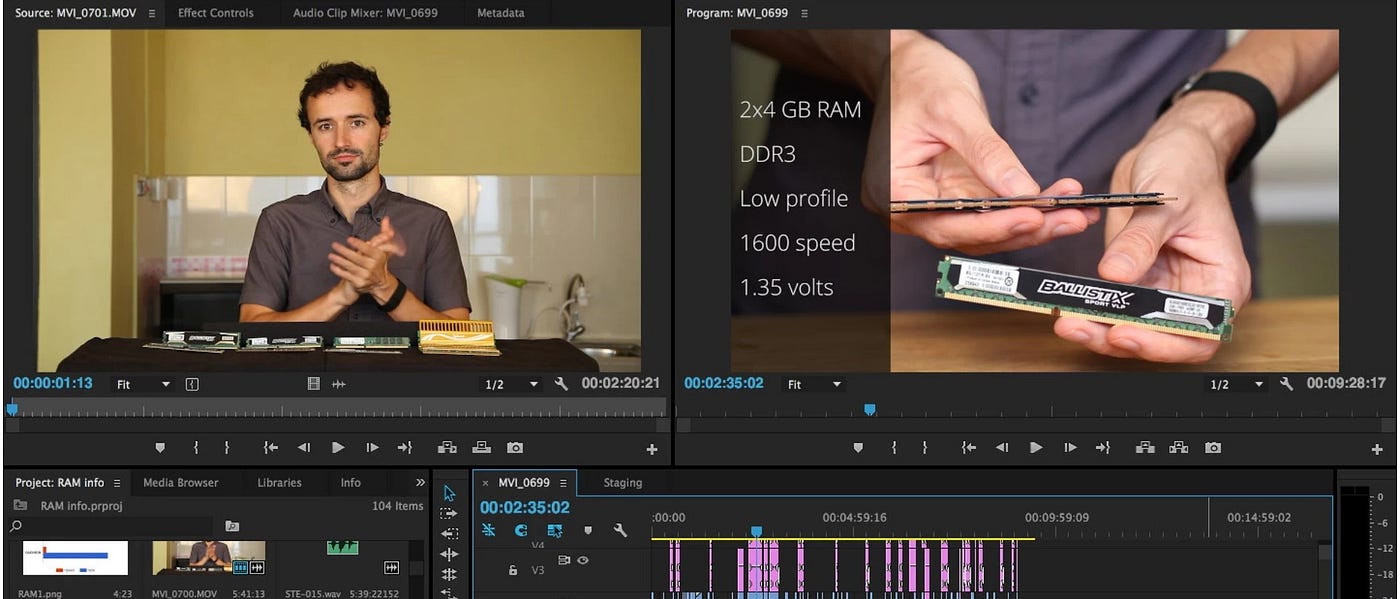
Task: Open the Media Browser tab
Action: 181,482
